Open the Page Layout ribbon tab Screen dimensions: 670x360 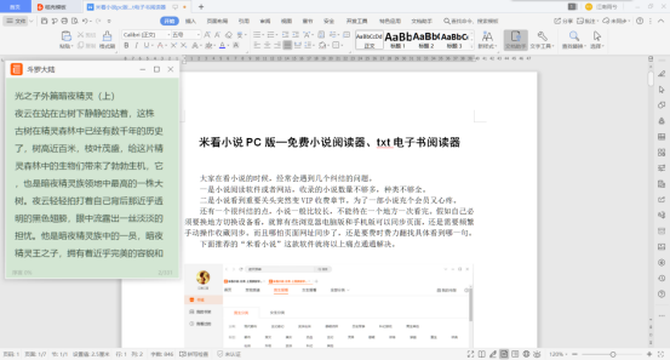pyautogui.click(x=217, y=21)
